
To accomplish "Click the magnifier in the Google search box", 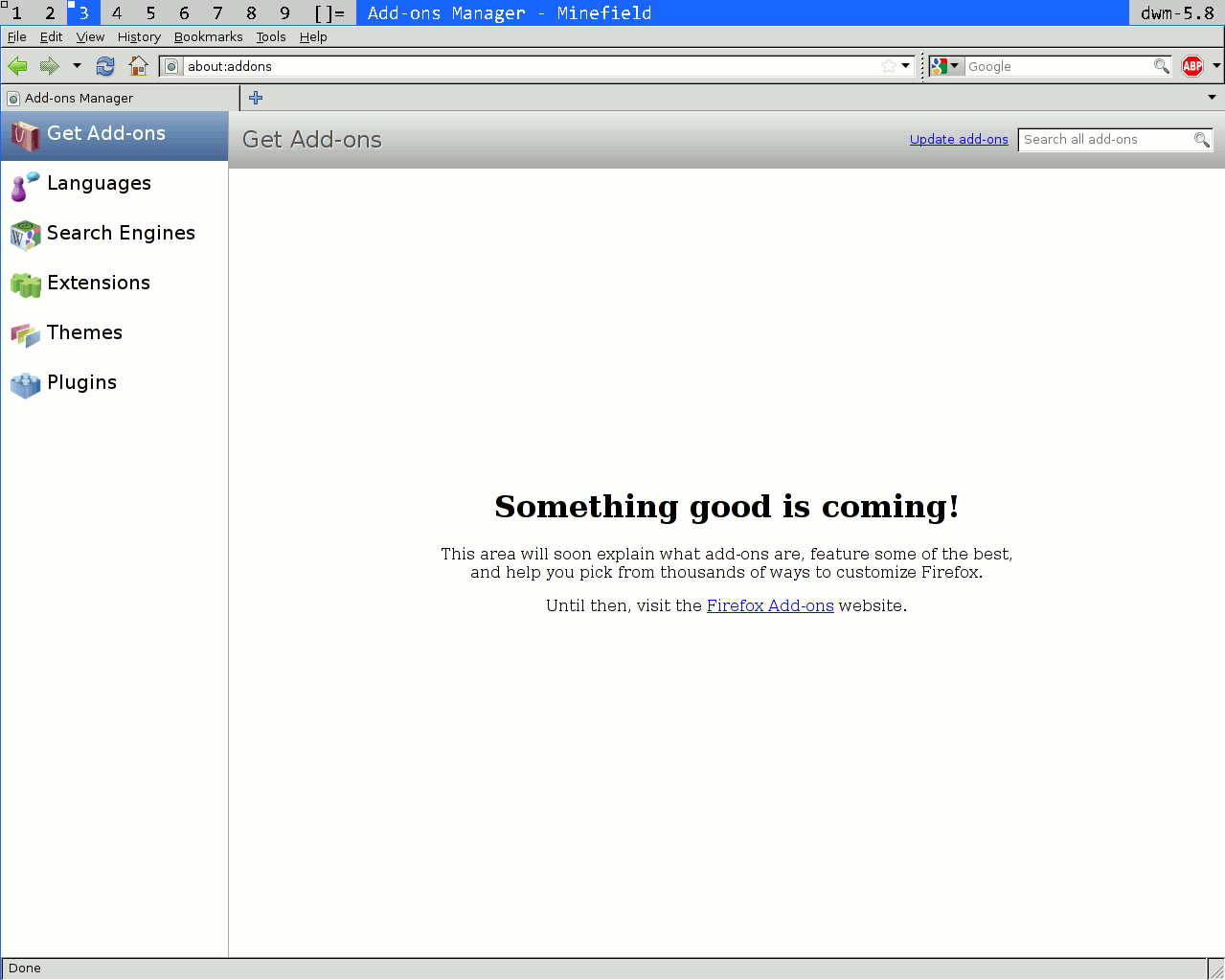I will 1162,66.
